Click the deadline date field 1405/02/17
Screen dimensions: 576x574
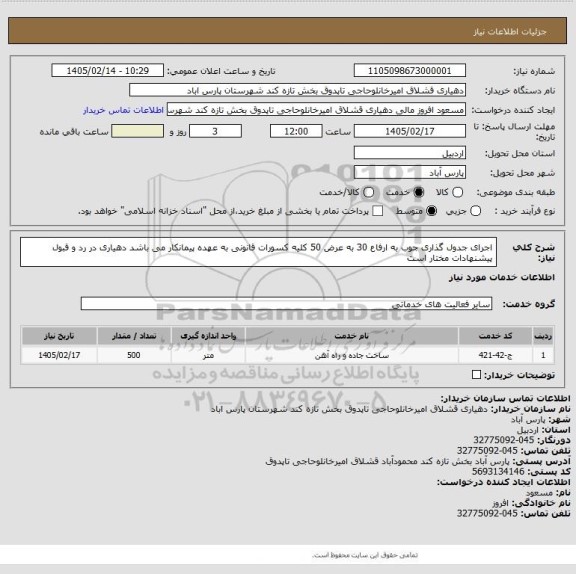(x=410, y=131)
